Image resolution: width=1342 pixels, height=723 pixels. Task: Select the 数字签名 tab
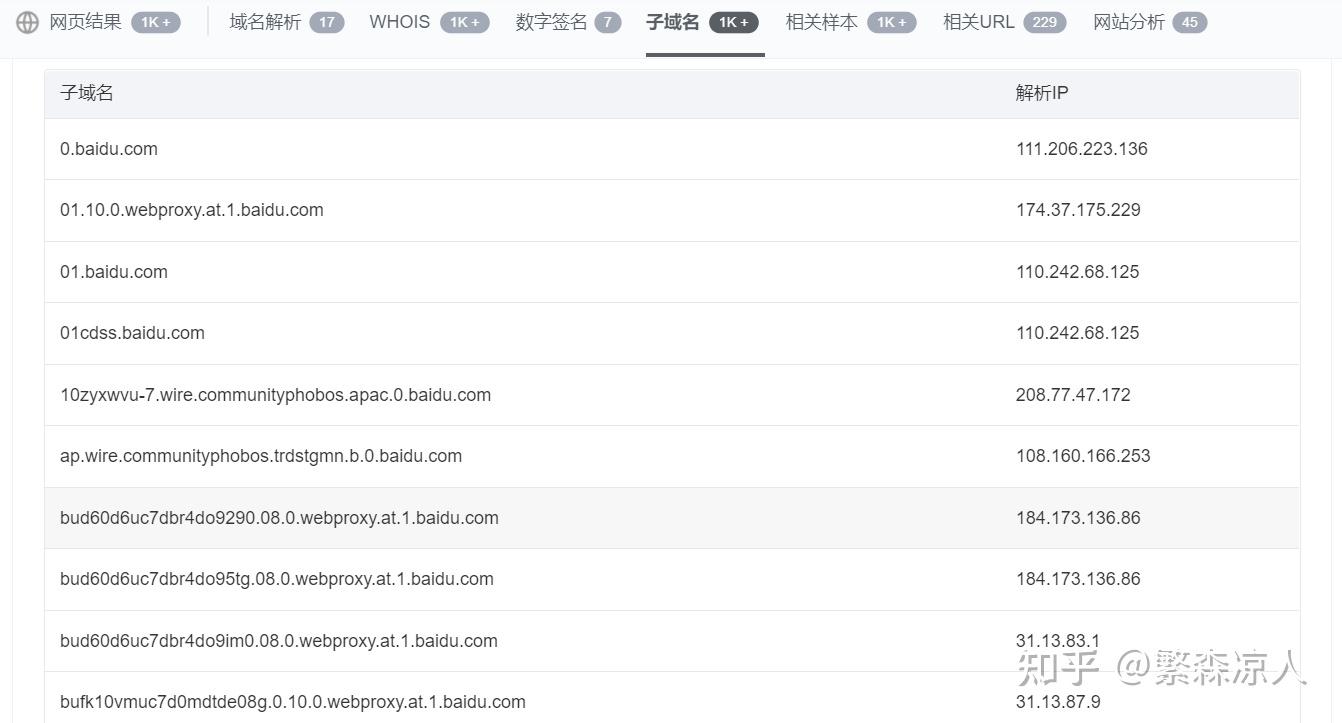click(x=568, y=22)
